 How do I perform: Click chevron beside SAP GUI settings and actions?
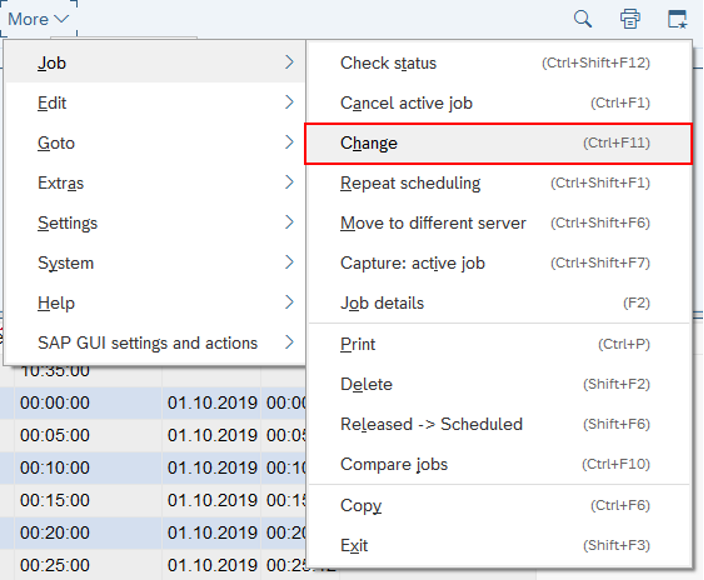click(x=290, y=342)
